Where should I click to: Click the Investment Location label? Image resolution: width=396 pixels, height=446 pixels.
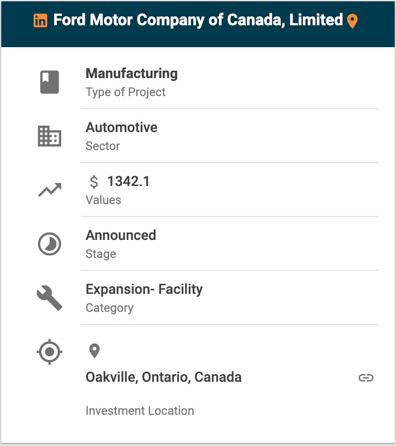click(x=140, y=411)
